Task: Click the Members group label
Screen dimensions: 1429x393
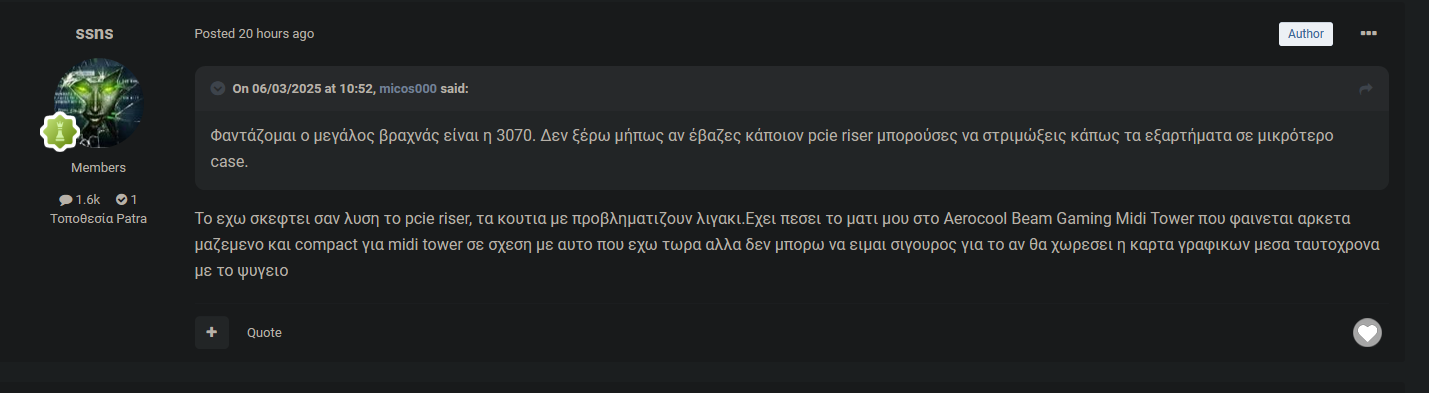Action: 98,168
